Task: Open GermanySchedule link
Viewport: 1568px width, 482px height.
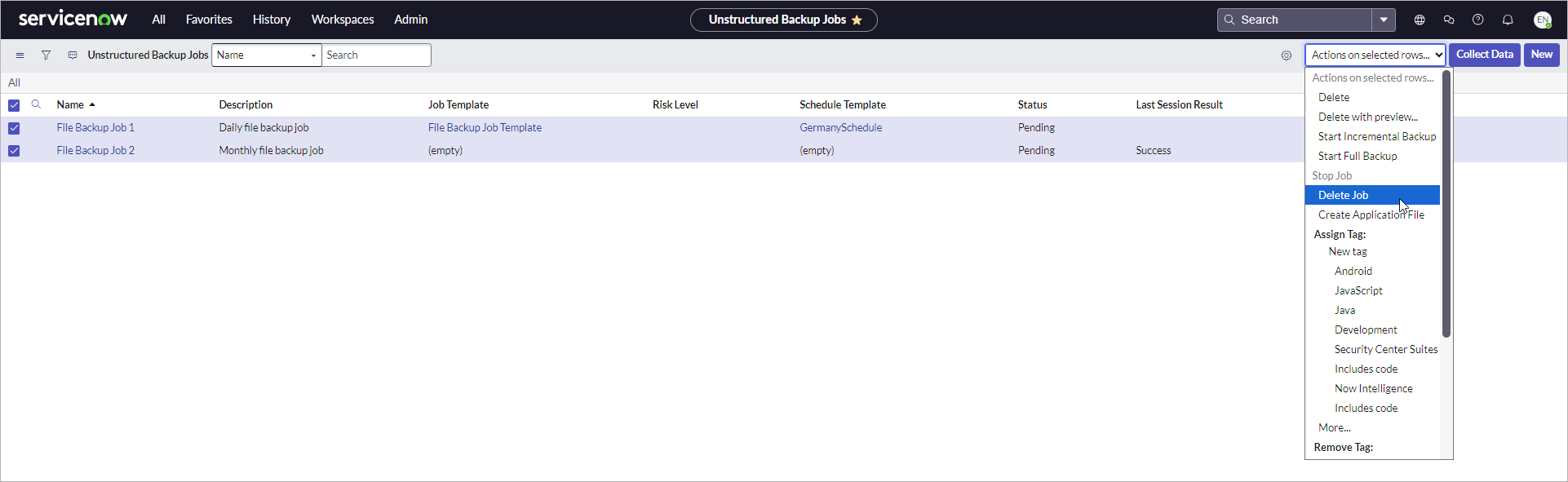Action: (x=840, y=128)
